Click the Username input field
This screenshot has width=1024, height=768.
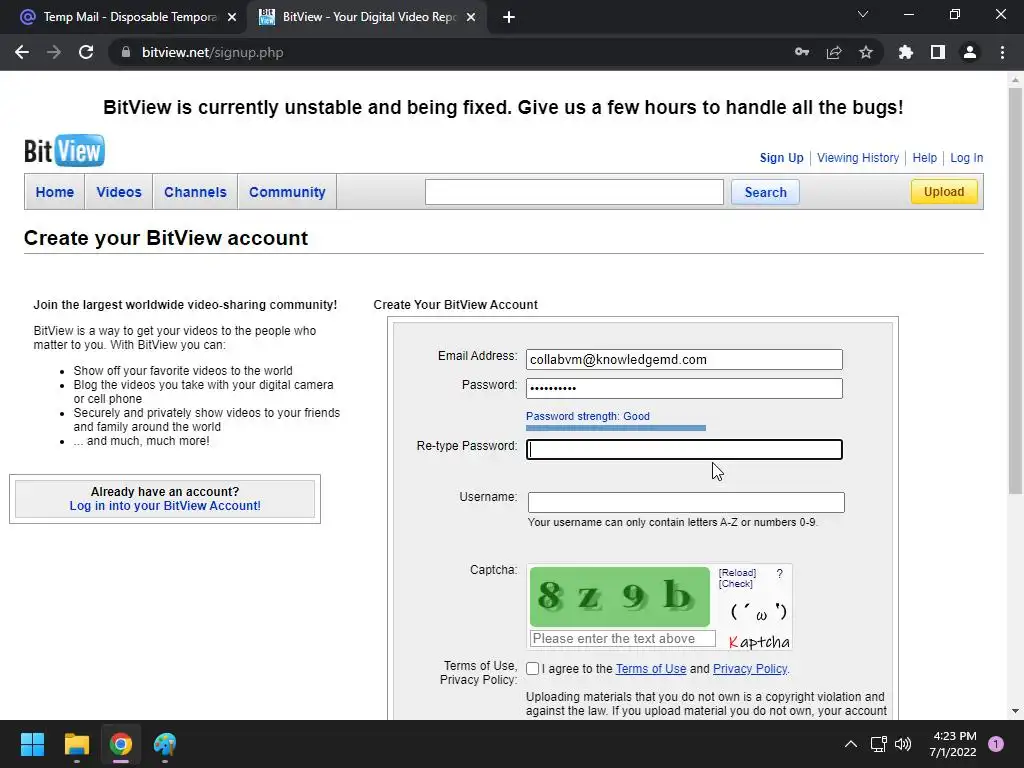click(686, 502)
